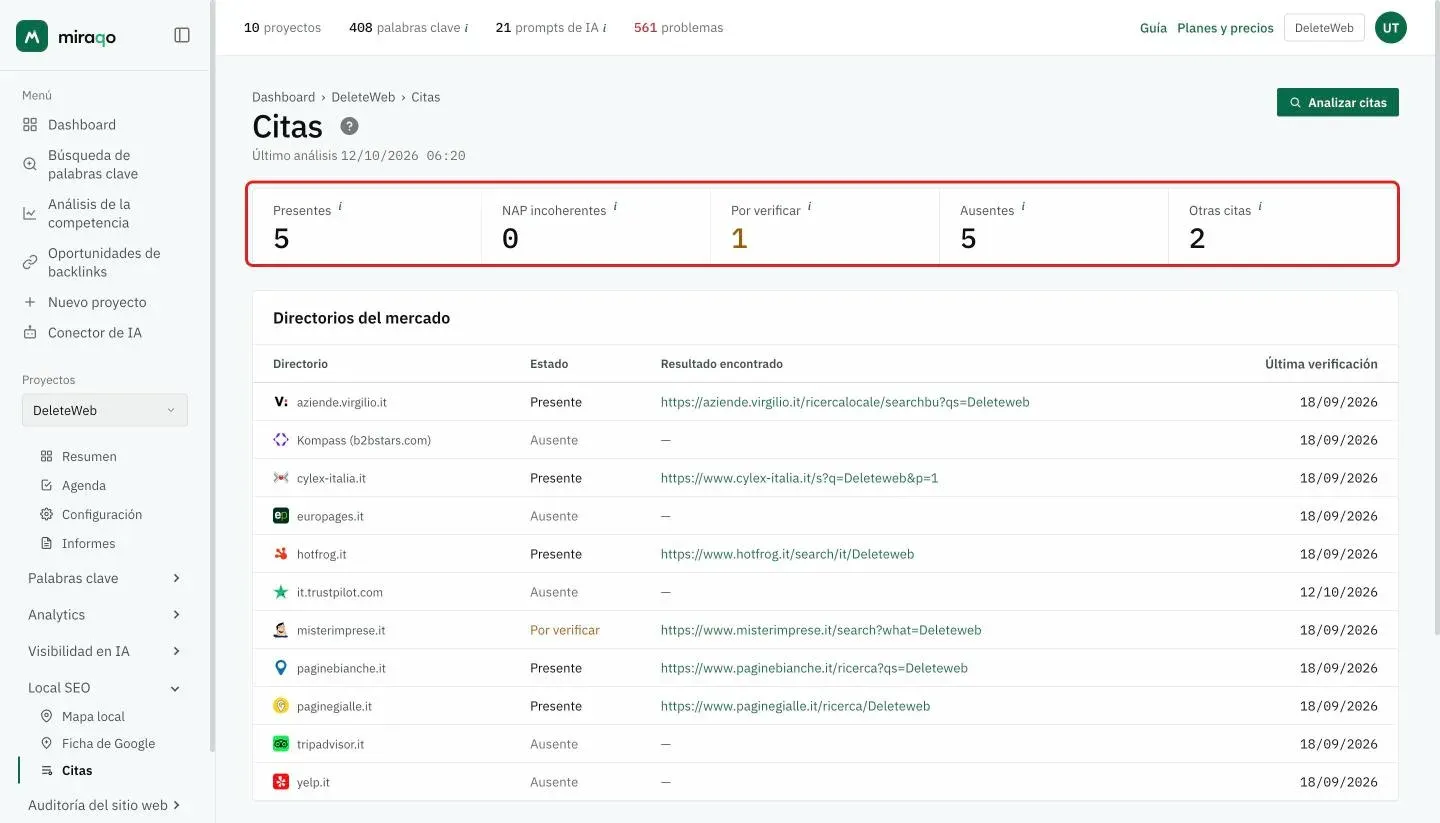Open the DeleteWeb project dropdown in sidebar
This screenshot has height=823, width=1440.
(105, 410)
